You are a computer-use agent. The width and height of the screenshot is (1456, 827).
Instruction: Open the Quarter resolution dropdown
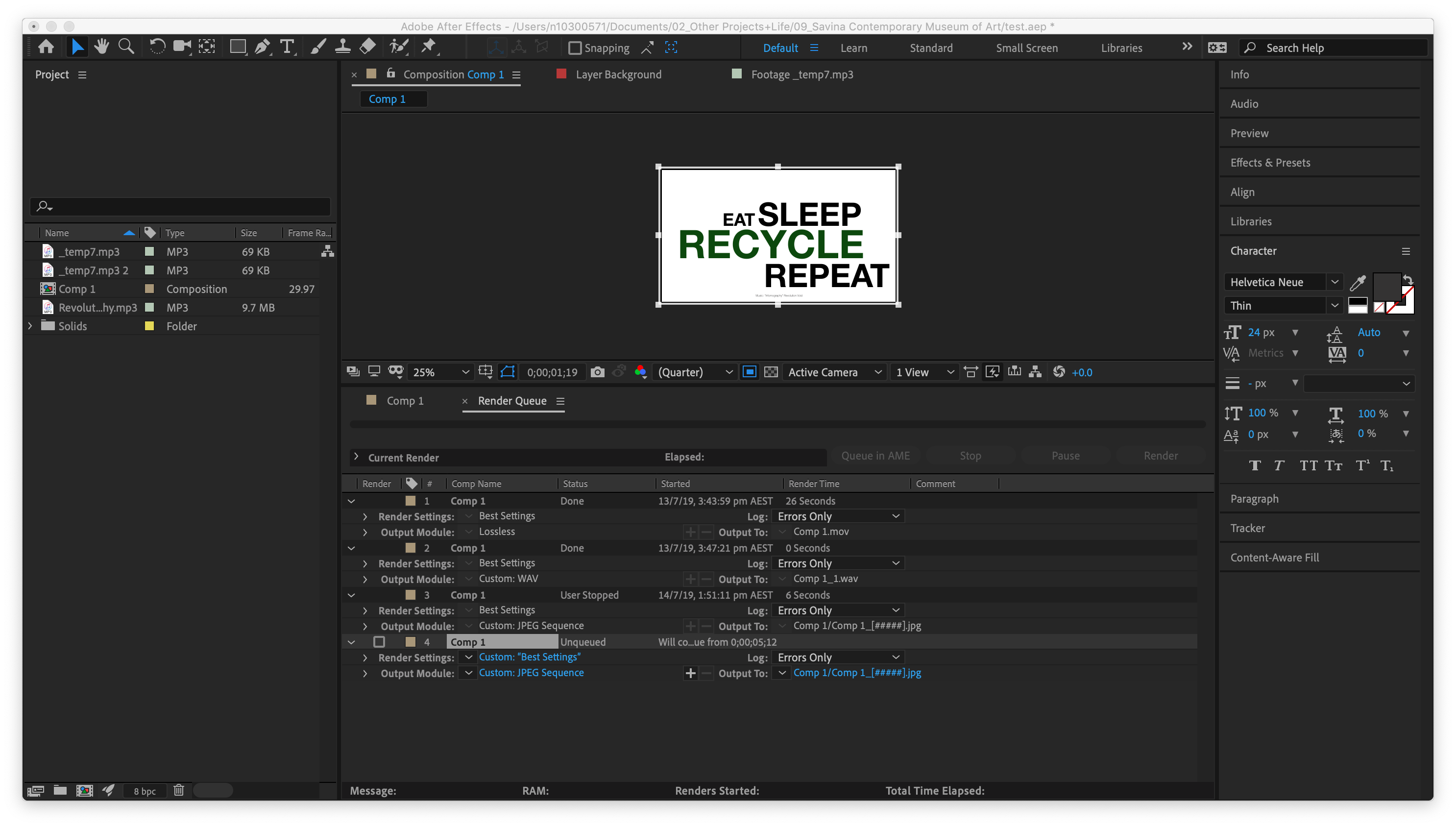(x=695, y=372)
